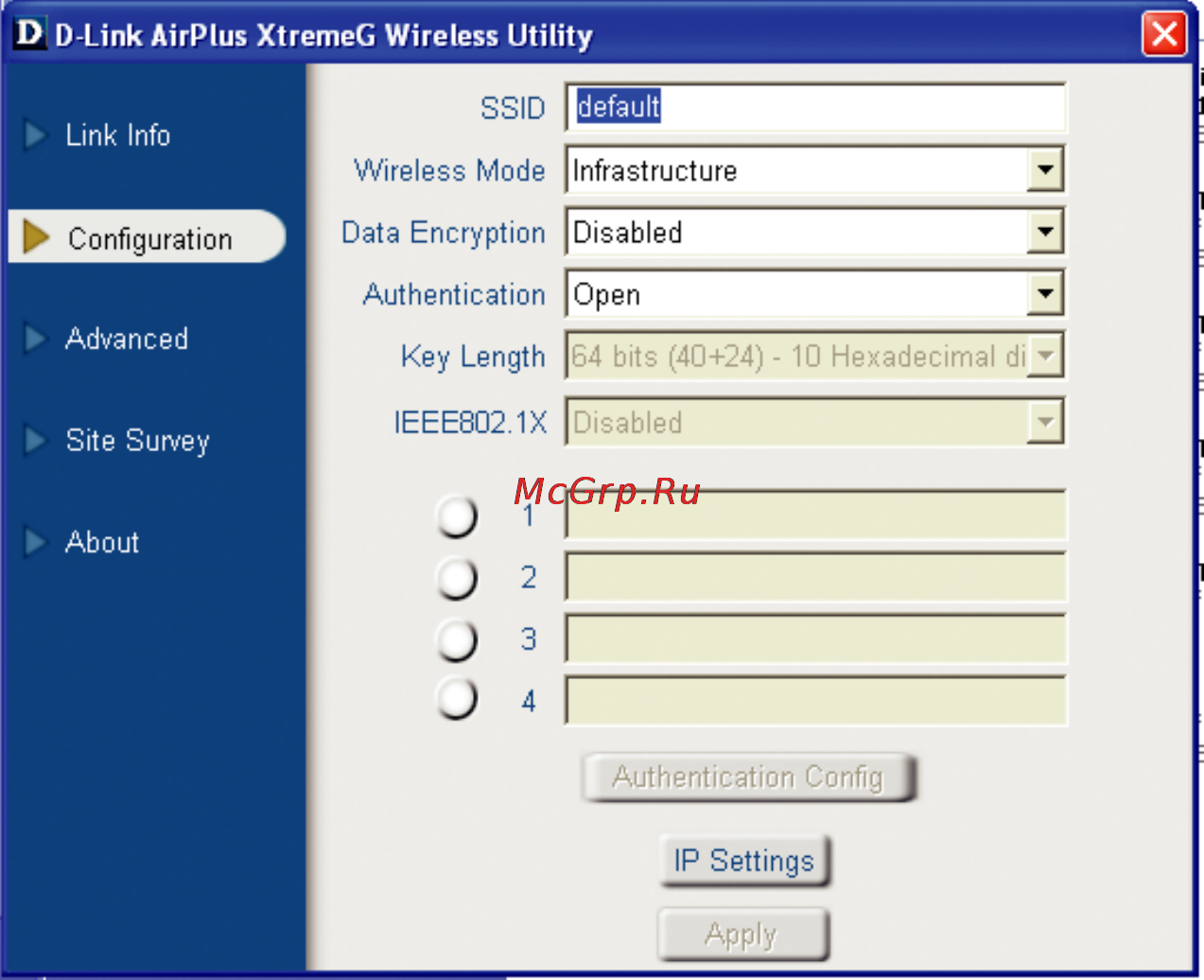The image size is (1204, 980).
Task: Click the Authentication field label
Action: click(x=454, y=294)
